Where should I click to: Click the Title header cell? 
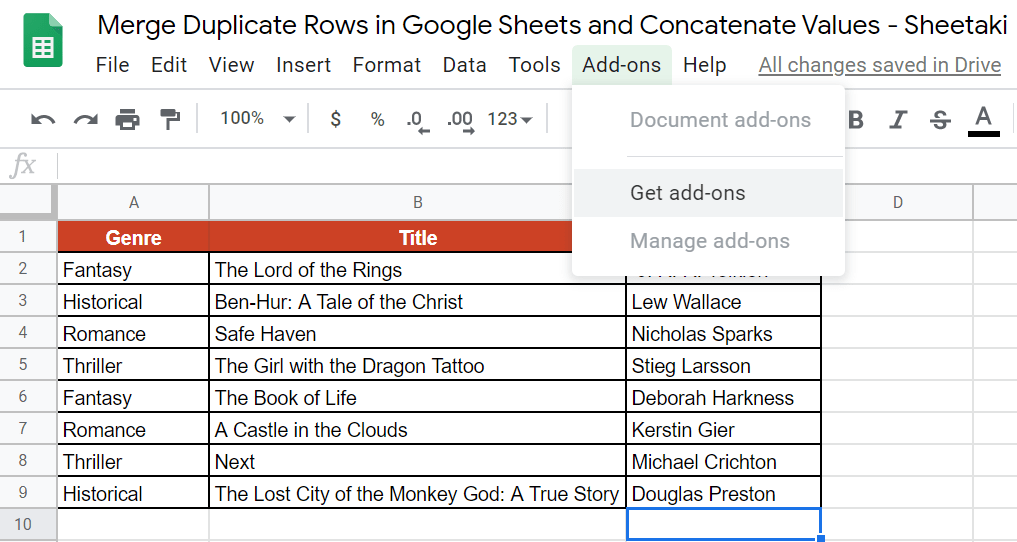coord(418,237)
